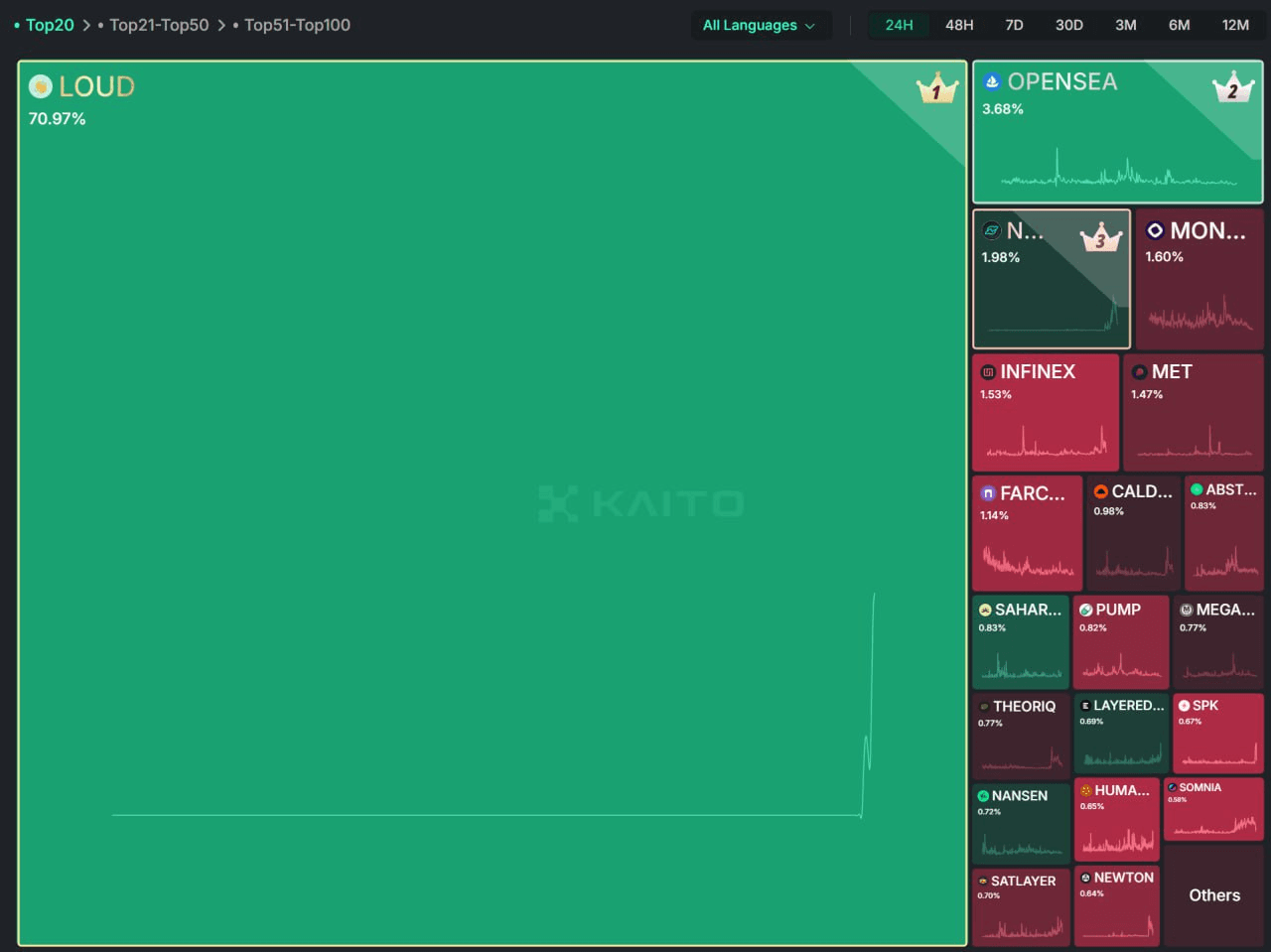Click the SAHAR... logo icon
Screen dimensions: 1271x952
click(985, 611)
